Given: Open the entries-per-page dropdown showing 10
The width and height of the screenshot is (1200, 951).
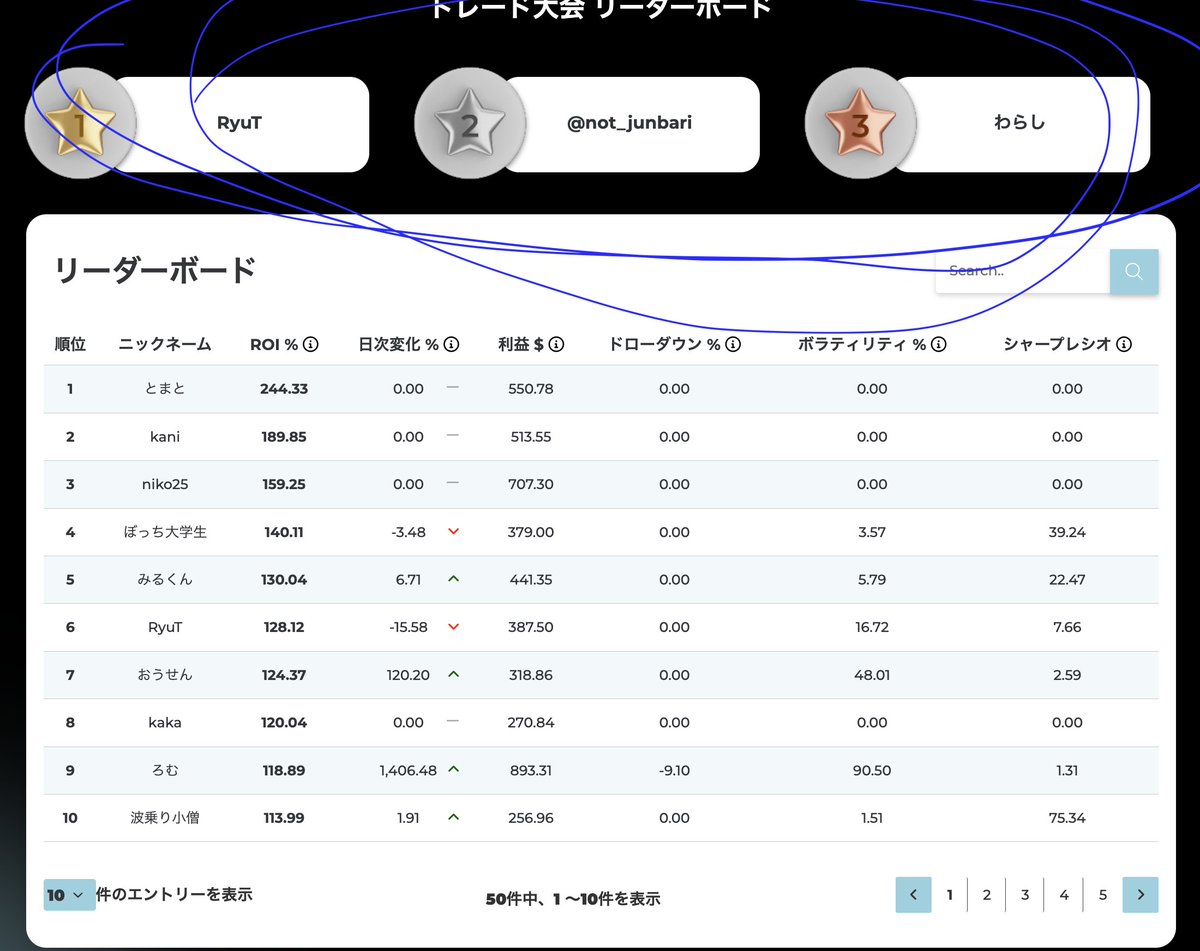Looking at the screenshot, I should [x=69, y=895].
